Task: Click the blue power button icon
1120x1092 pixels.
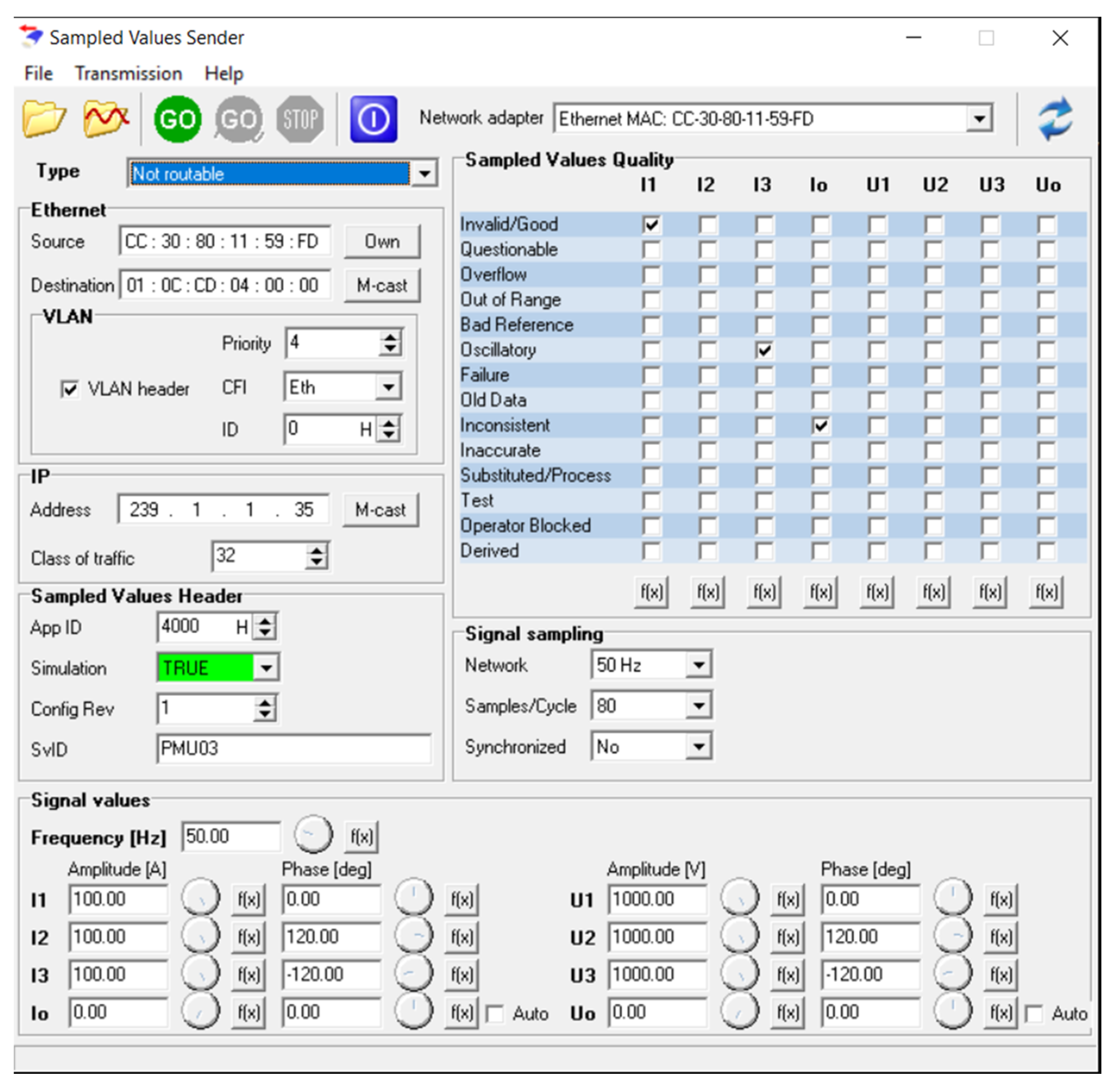Action: click(373, 120)
